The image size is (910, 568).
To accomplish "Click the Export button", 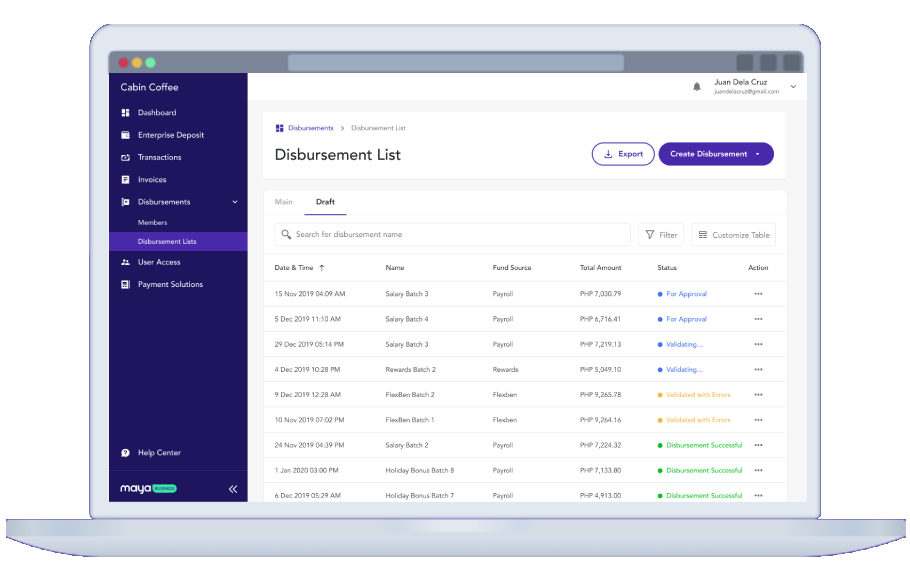I will pos(623,154).
